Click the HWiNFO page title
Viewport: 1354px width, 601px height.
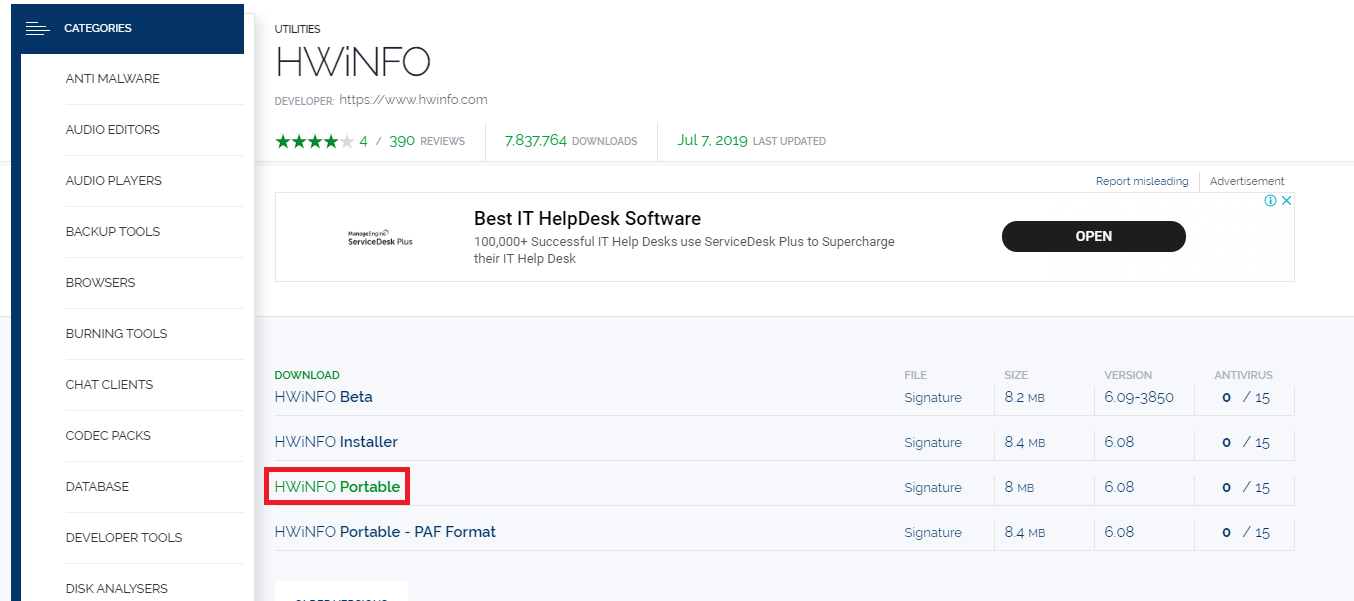click(353, 63)
